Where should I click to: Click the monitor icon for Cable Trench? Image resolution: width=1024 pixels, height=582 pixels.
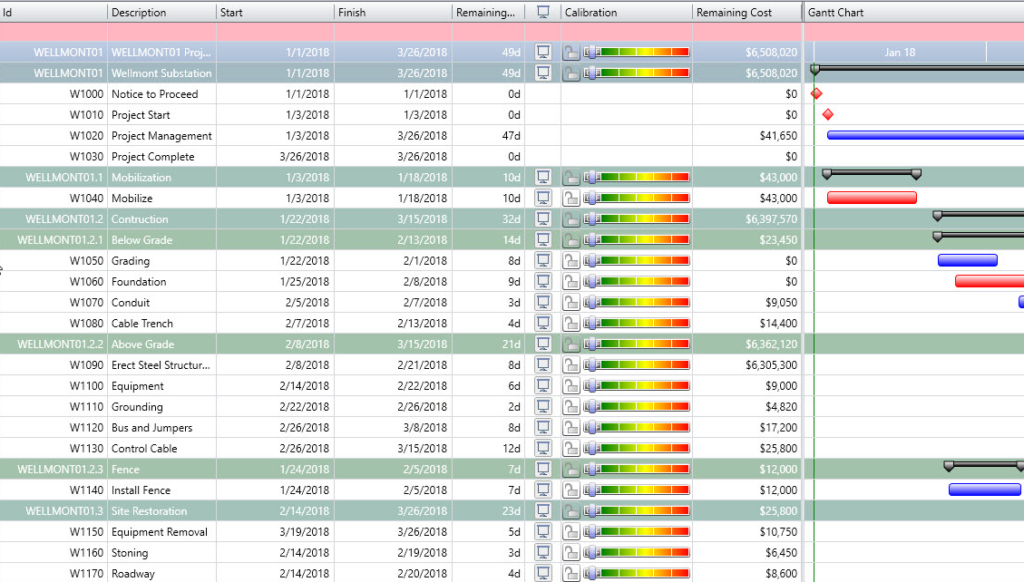pos(544,323)
